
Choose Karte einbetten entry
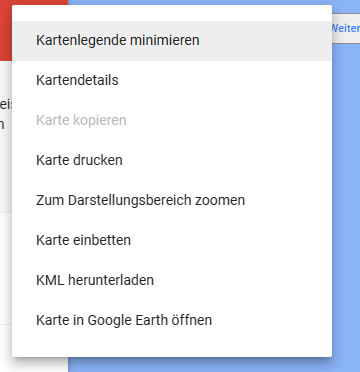pyautogui.click(x=172, y=241)
